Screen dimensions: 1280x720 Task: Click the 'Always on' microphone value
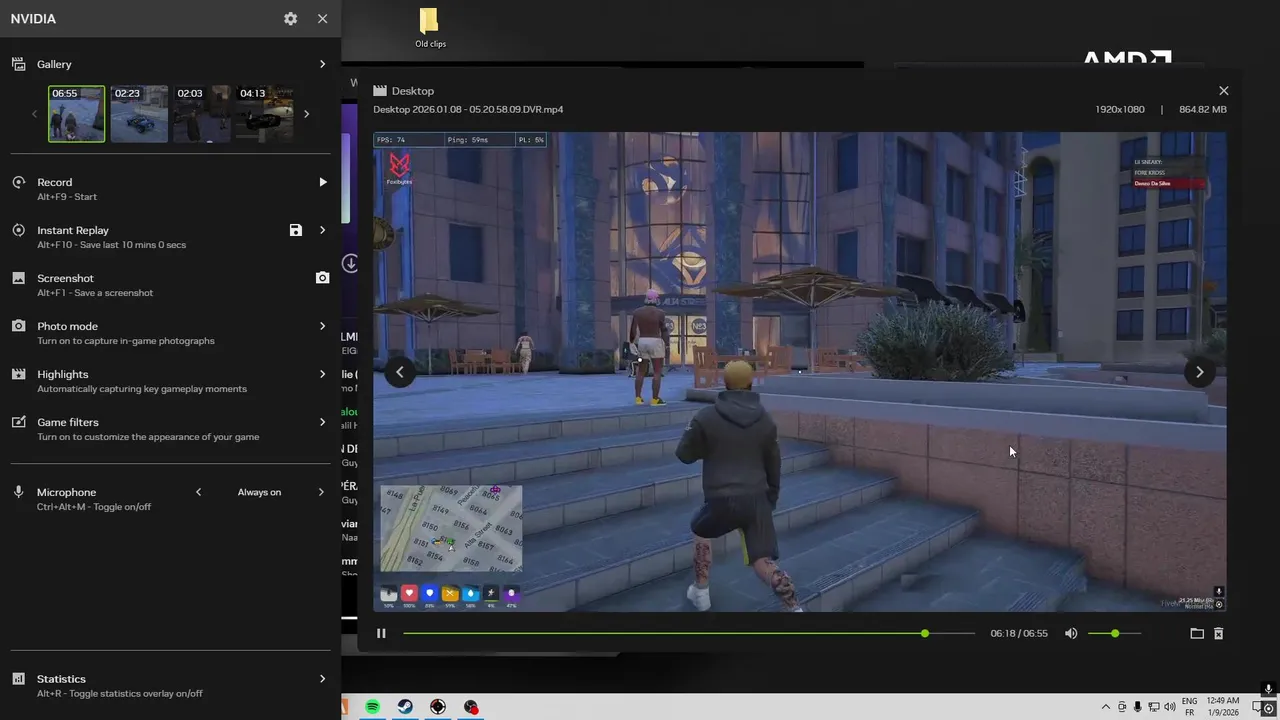259,492
